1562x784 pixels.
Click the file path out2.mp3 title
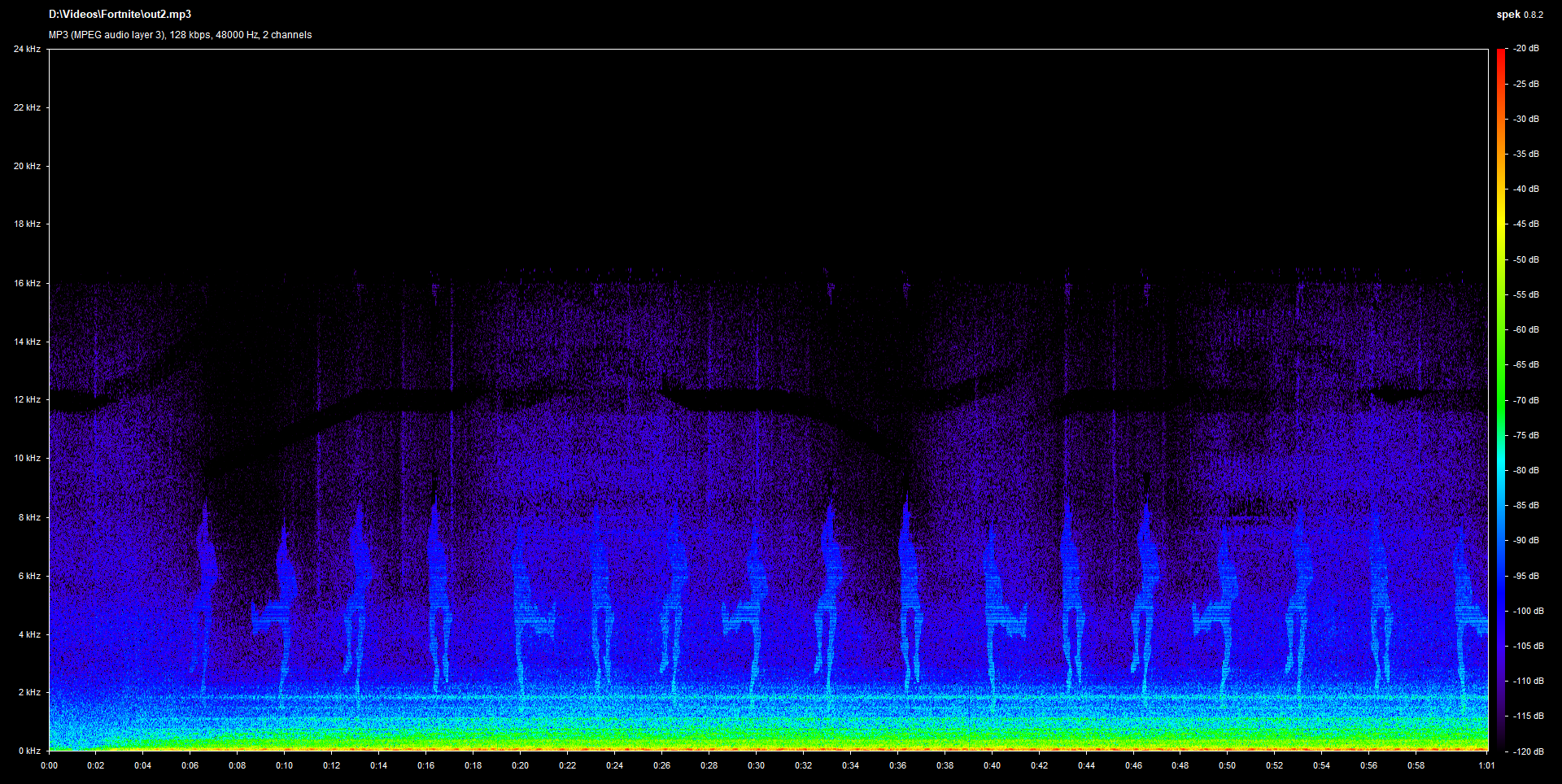120,15
